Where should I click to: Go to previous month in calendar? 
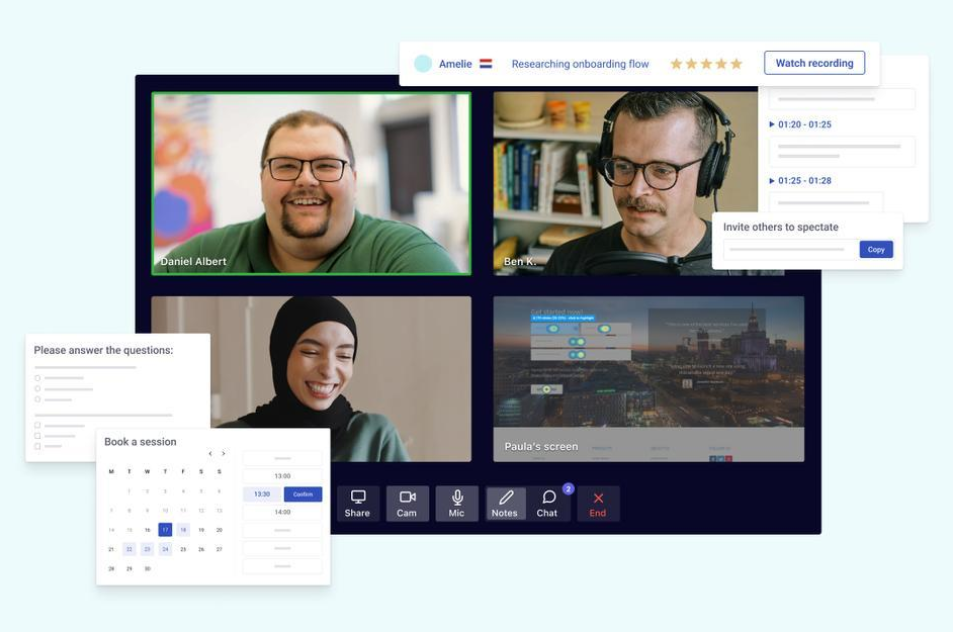tap(210, 454)
